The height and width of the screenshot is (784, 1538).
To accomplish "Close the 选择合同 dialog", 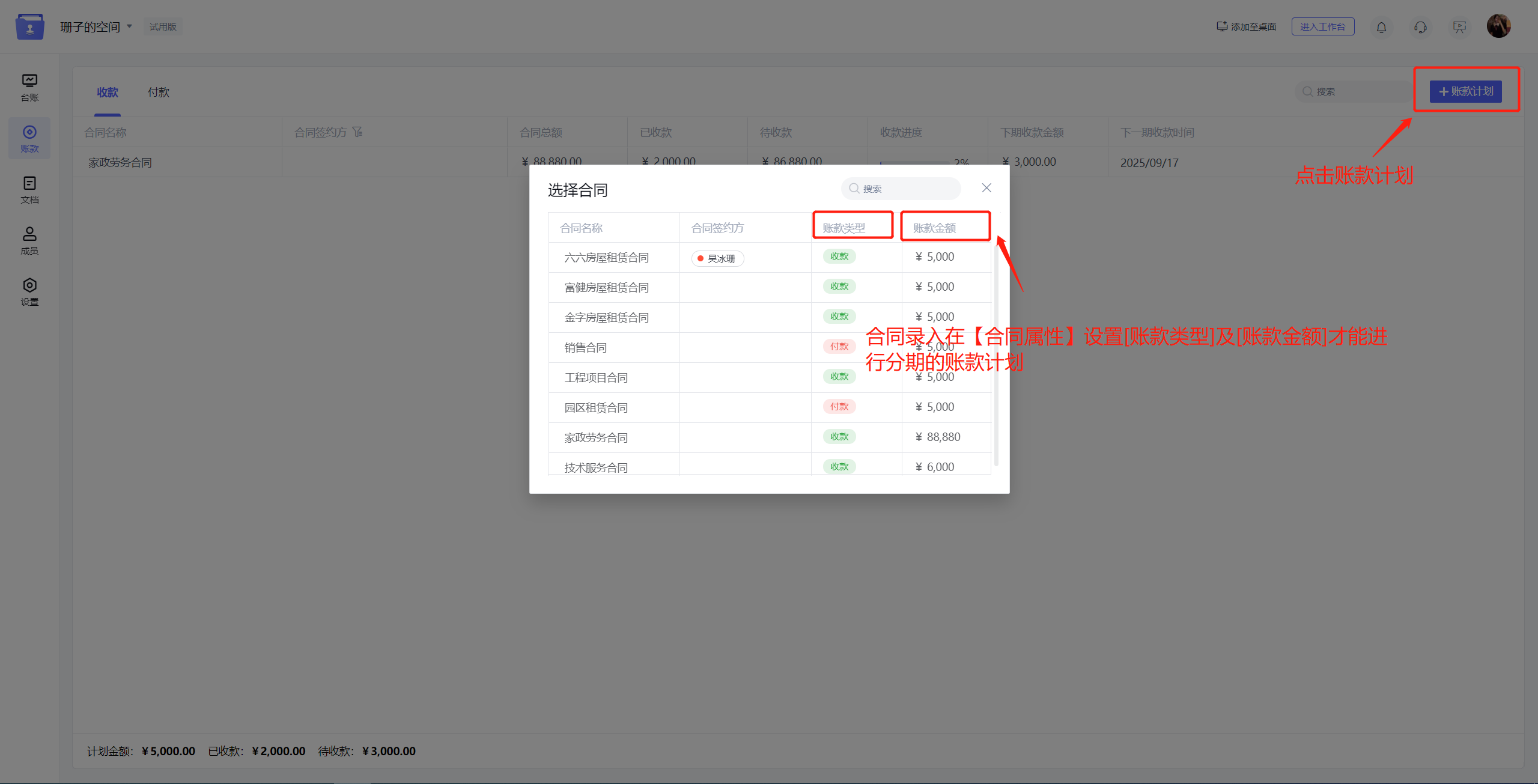I will tap(986, 188).
